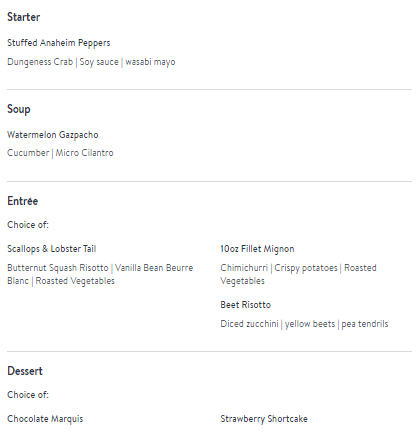This screenshot has height=447, width=416.
Task: Click the Starter section heading
Action: pyautogui.click(x=23, y=17)
